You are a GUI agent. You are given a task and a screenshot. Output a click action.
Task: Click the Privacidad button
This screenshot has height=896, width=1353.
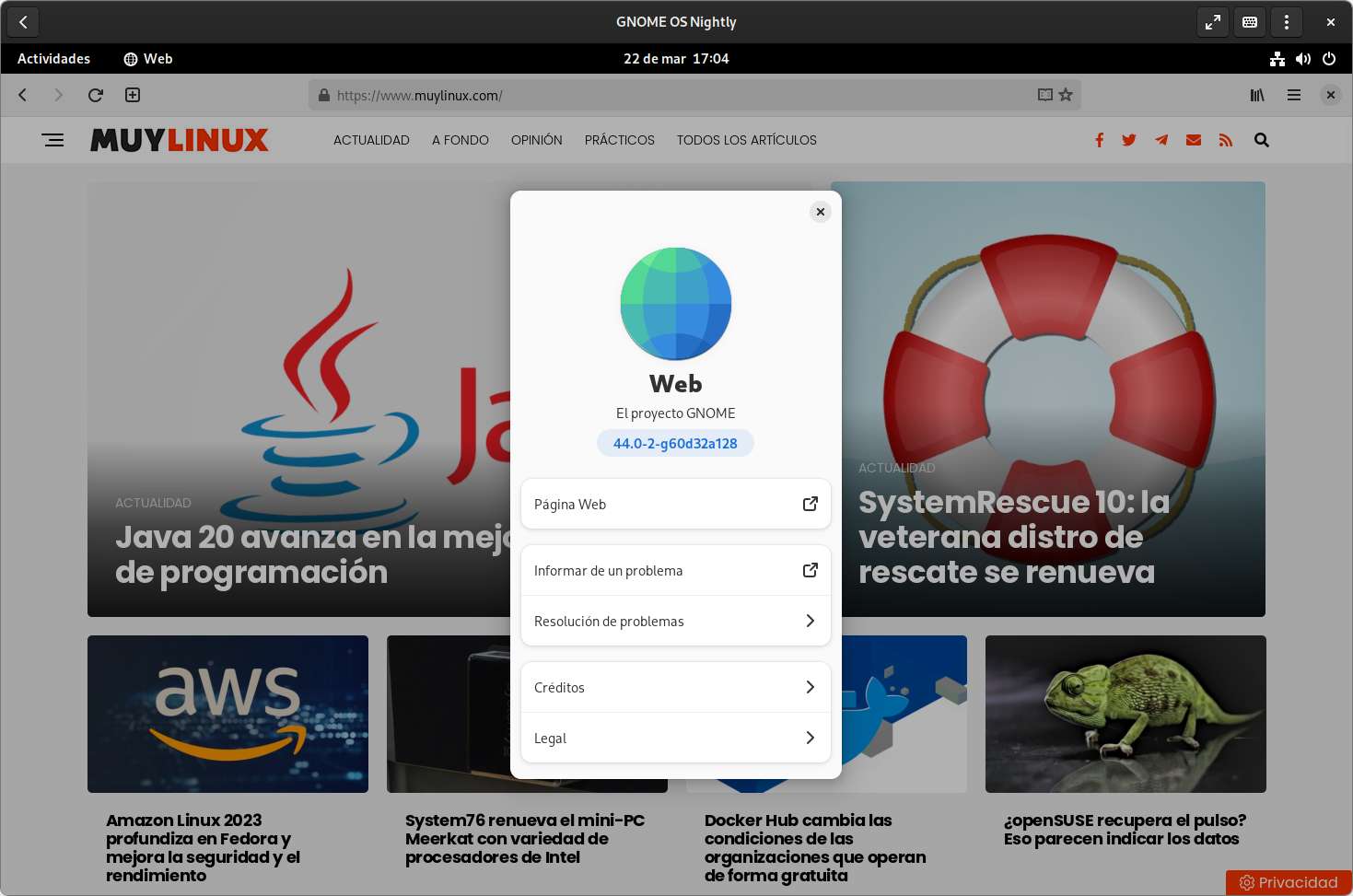point(1289,882)
